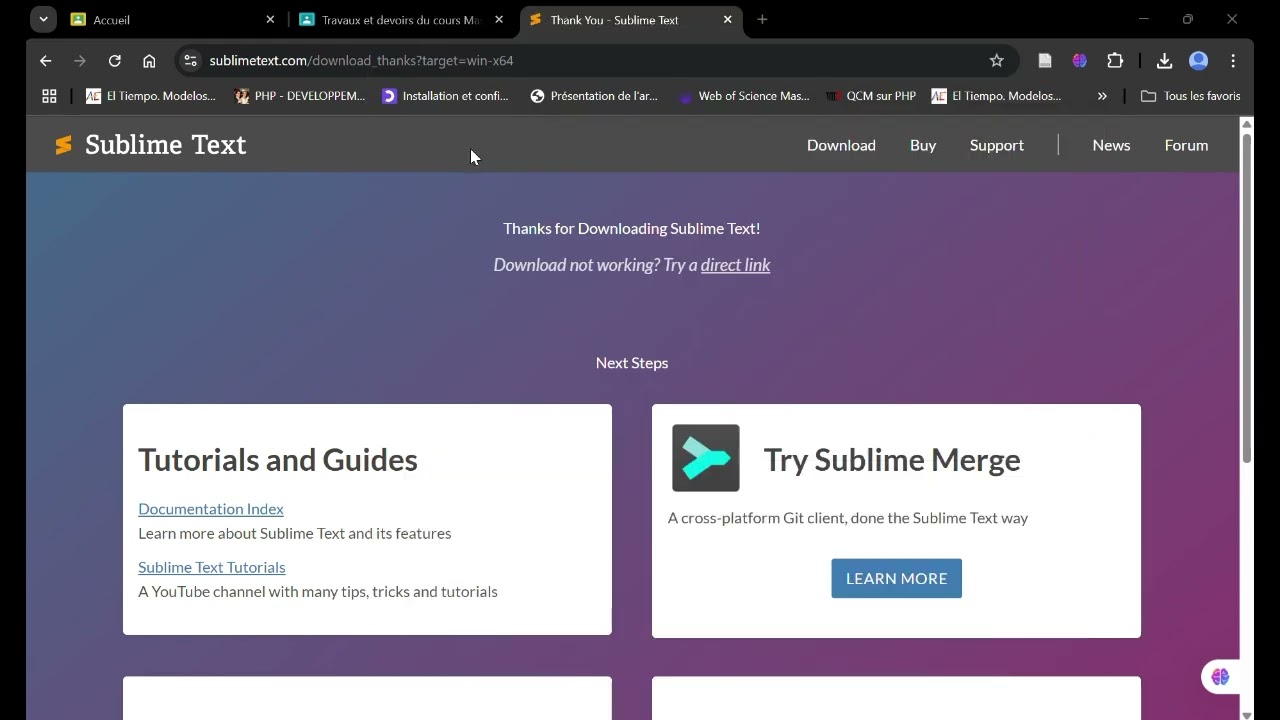Open the Buy nav item
The image size is (1280, 720).
tap(923, 145)
